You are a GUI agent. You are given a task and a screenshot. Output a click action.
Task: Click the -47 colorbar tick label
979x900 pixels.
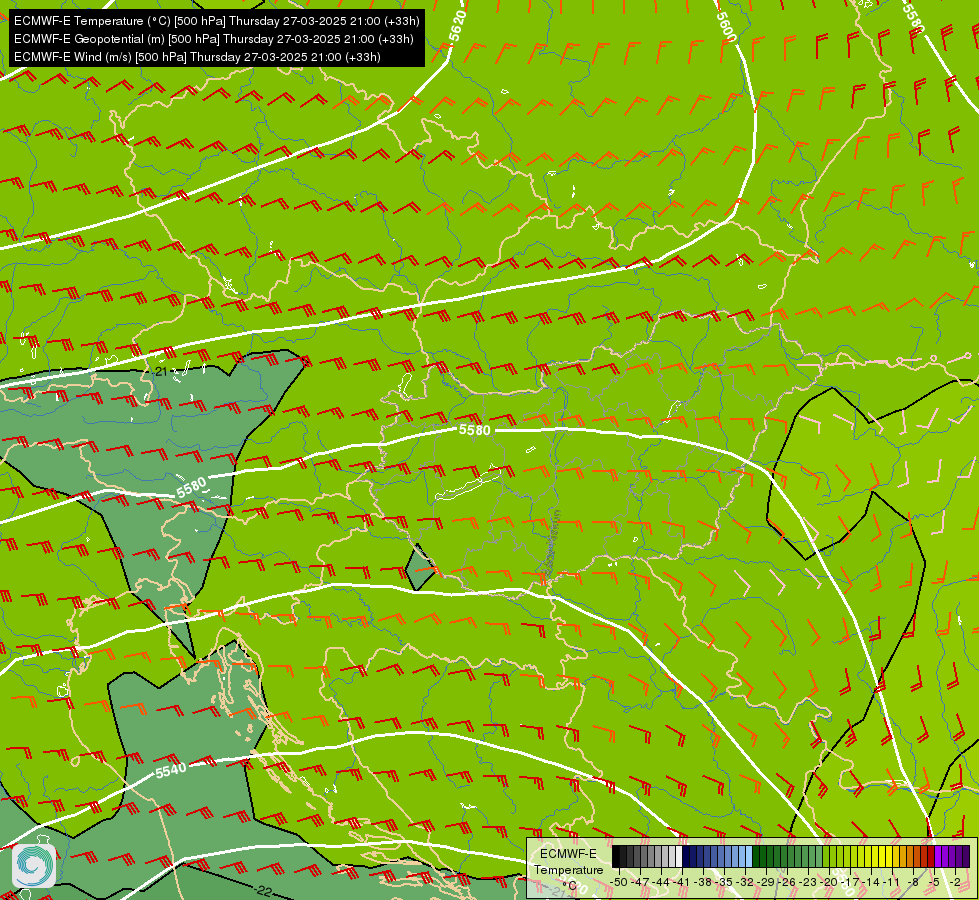click(640, 882)
